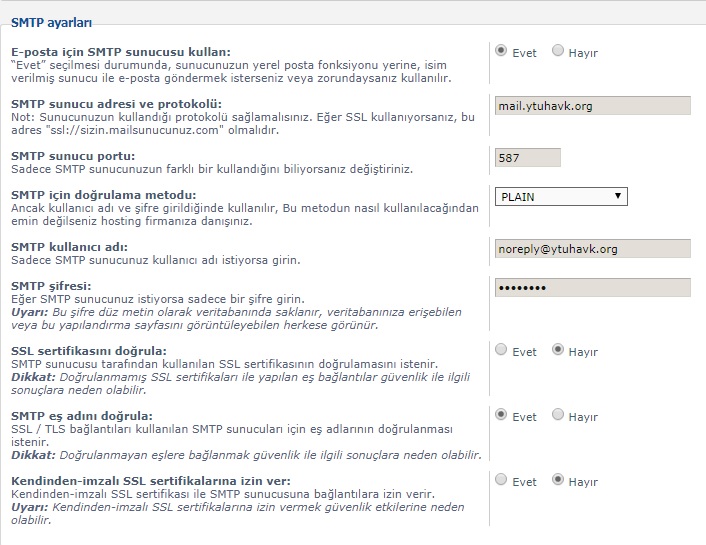Image resolution: width=706 pixels, height=545 pixels.
Task: Set Evet for Kendinden-imzalı SSL sertifikalarına izin ver
Action: click(501, 479)
